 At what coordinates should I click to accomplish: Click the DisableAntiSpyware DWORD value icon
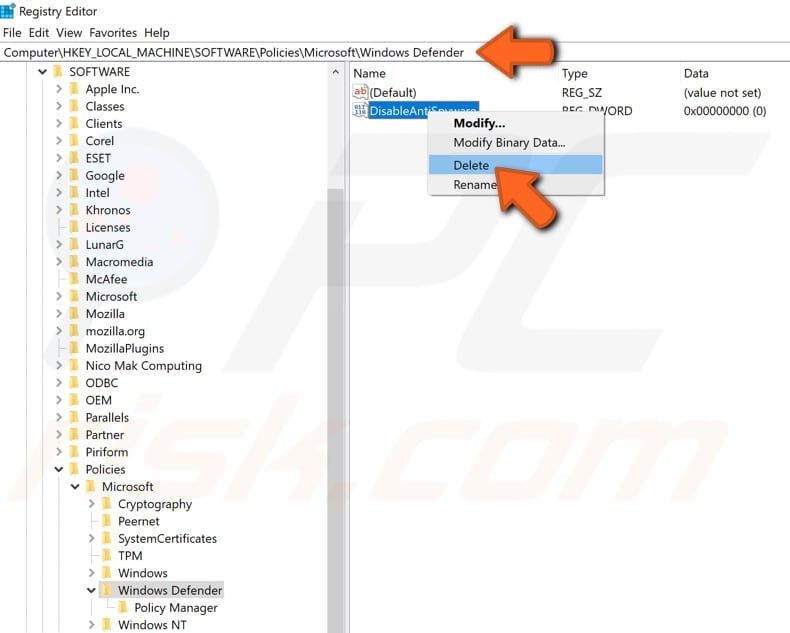point(360,110)
